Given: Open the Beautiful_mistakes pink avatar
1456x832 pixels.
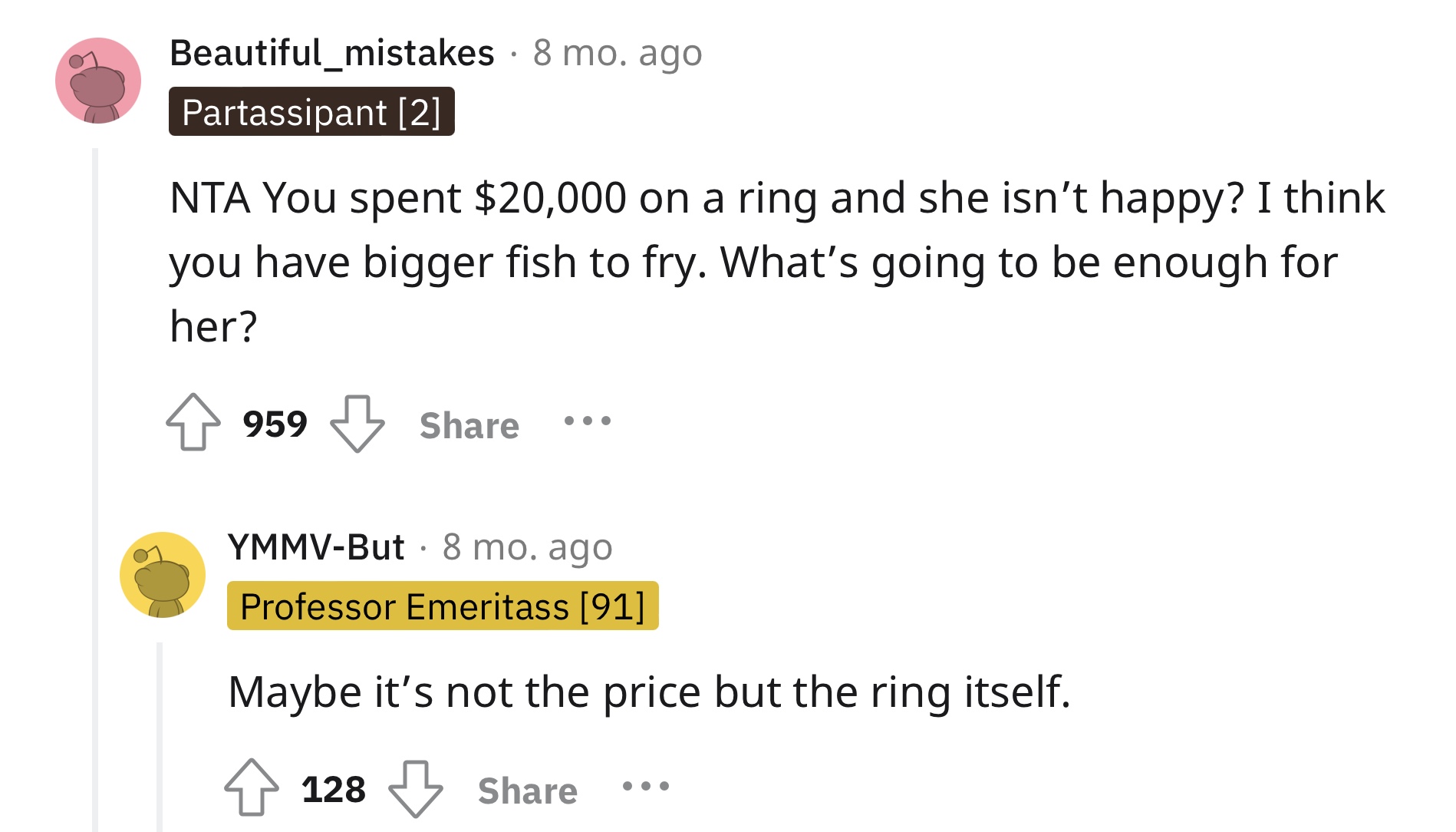Looking at the screenshot, I should pos(98,81).
